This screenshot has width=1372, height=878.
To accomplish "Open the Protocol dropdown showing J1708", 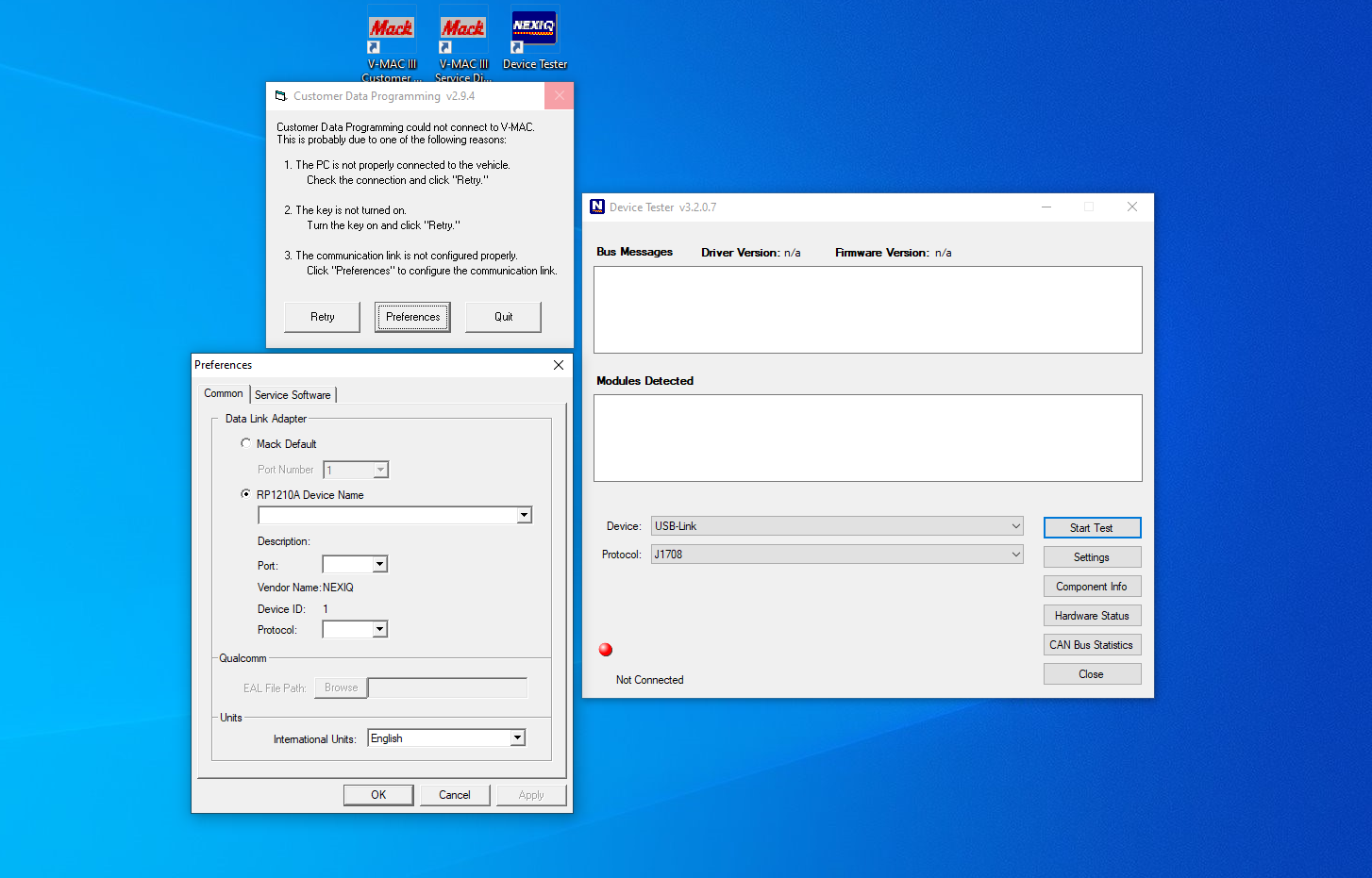I will coord(1014,554).
